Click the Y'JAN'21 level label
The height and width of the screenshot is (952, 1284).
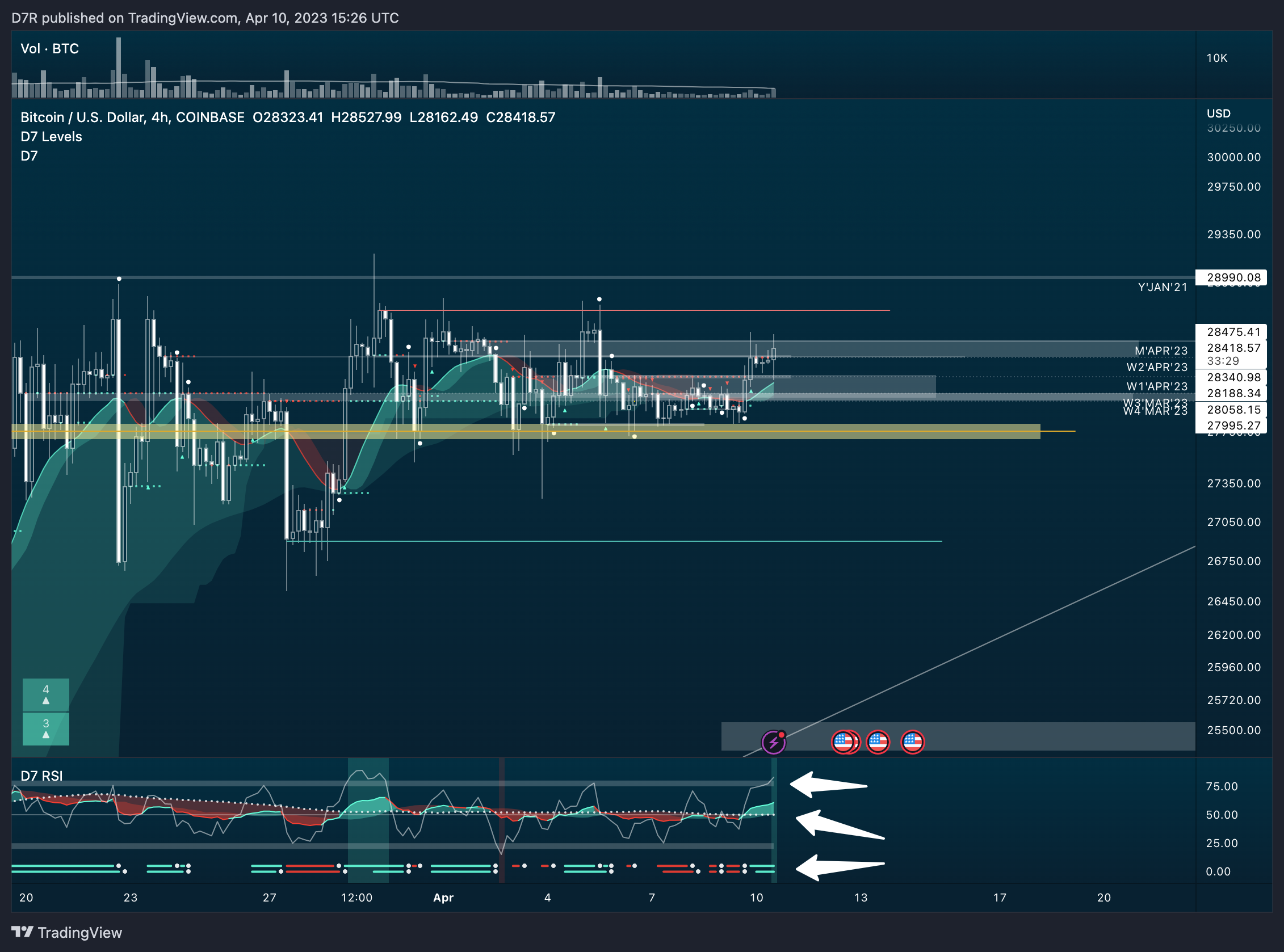coord(1163,288)
